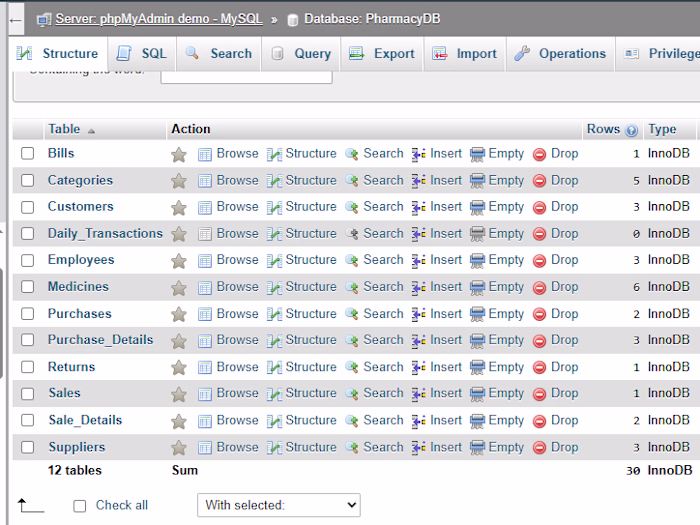The width and height of the screenshot is (700, 525).
Task: Click the left vertical scrollbar
Action: pyautogui.click(x=2, y=324)
